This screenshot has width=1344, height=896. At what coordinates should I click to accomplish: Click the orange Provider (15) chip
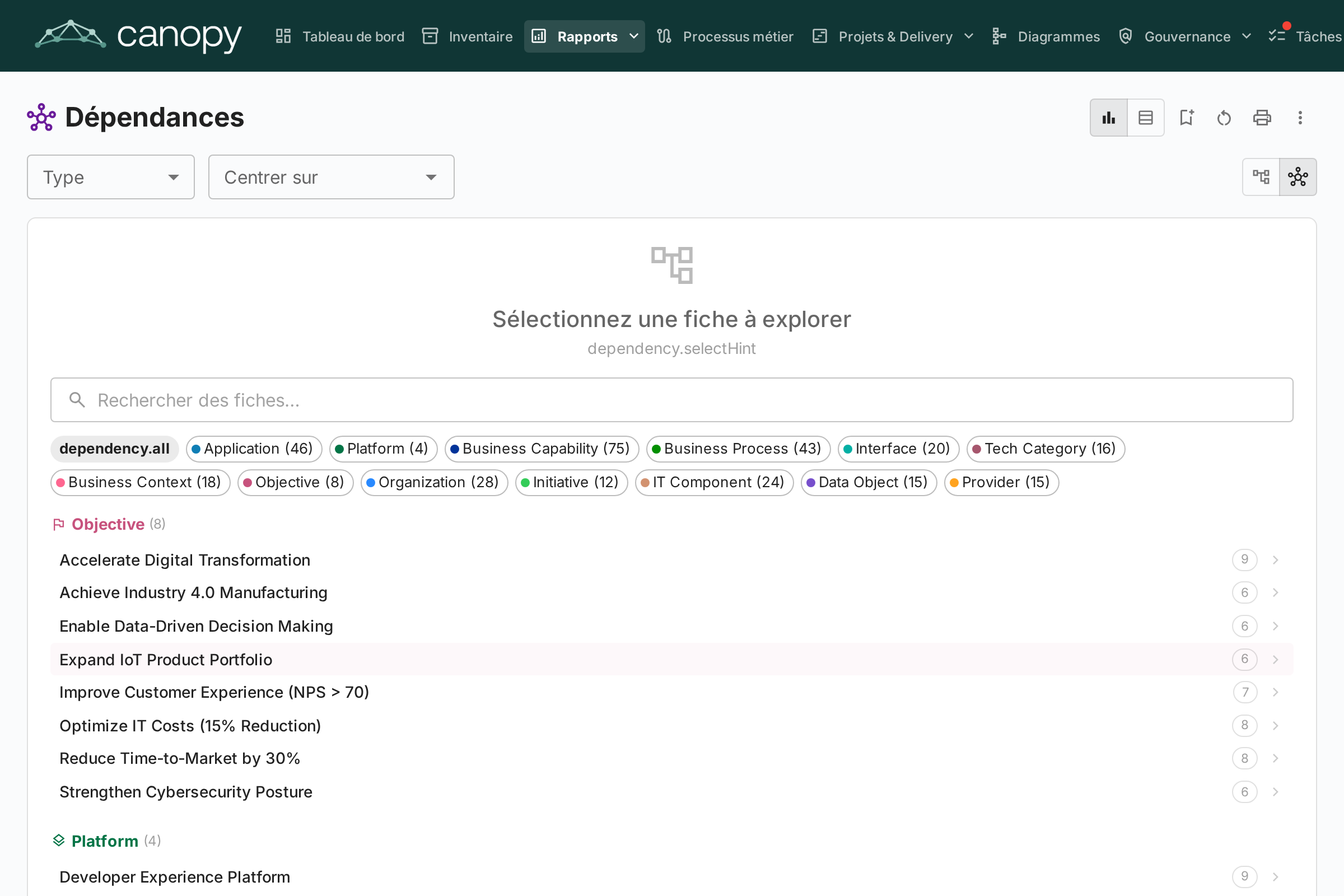click(1002, 482)
